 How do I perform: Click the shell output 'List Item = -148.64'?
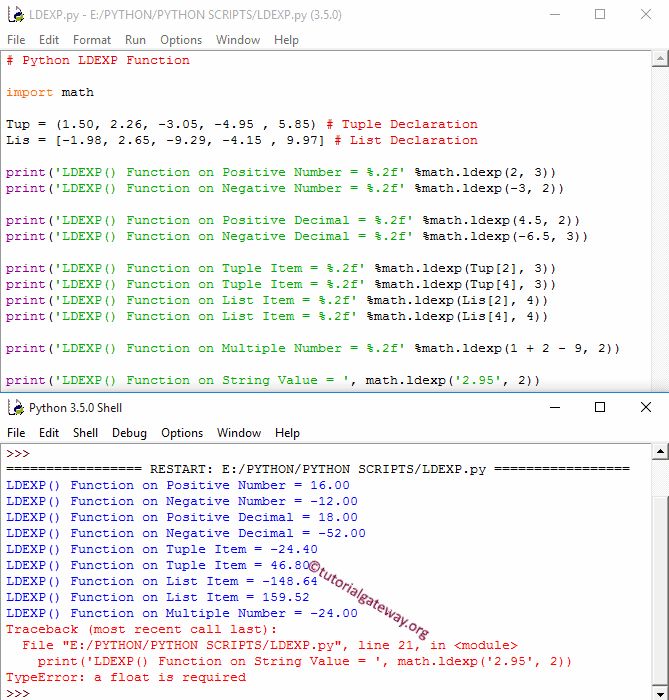[x=162, y=581]
